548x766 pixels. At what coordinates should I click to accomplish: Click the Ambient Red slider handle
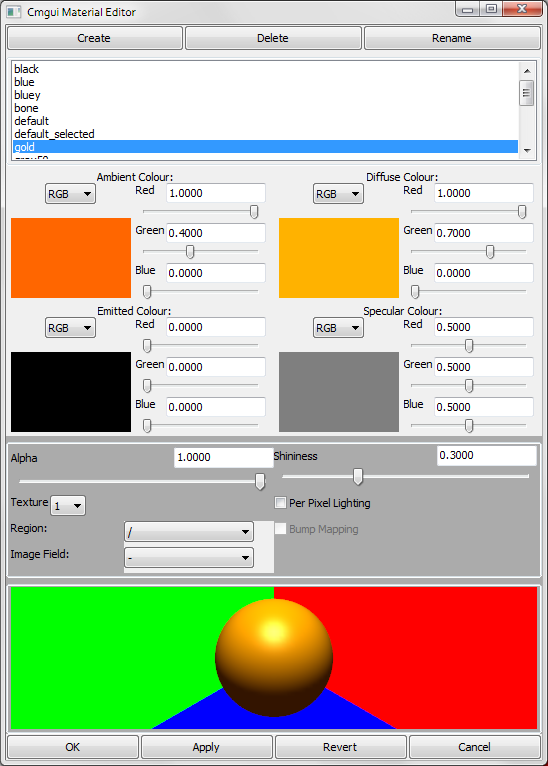254,212
